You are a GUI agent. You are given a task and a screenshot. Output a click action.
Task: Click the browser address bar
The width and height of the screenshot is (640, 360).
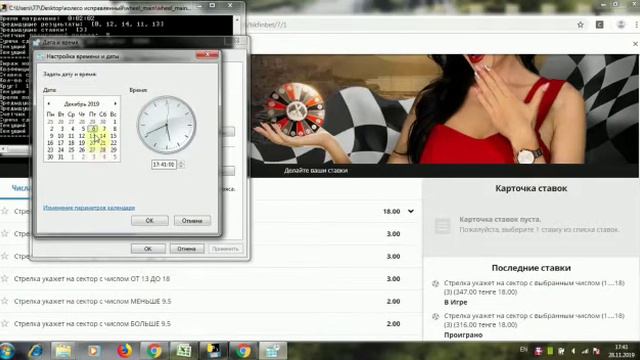(x=408, y=25)
